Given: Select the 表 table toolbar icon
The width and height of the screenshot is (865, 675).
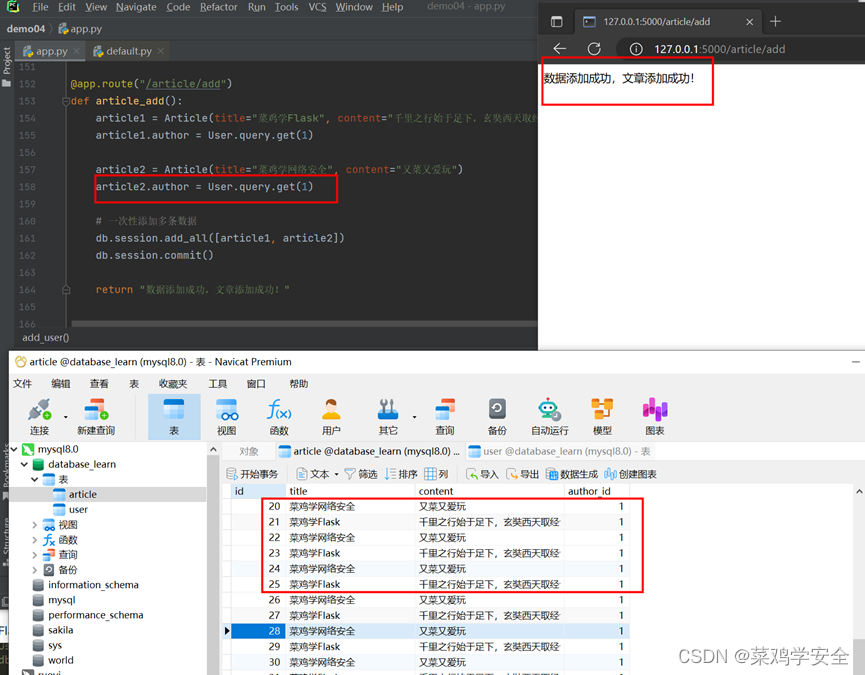Looking at the screenshot, I should pyautogui.click(x=174, y=417).
